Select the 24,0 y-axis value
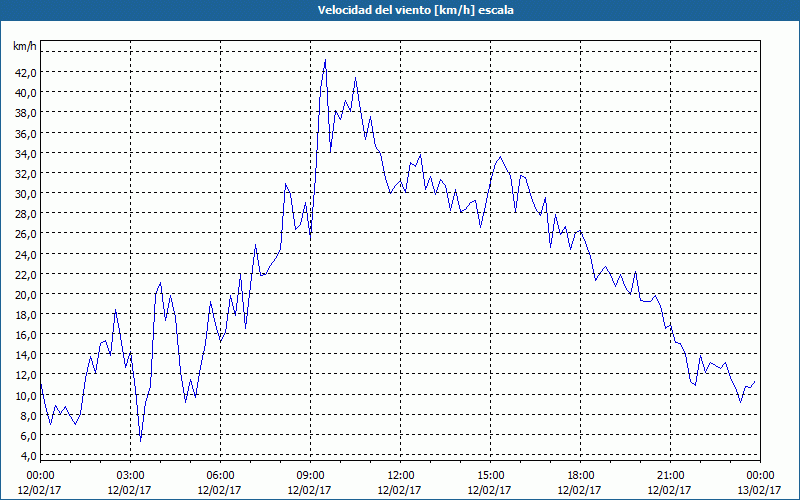 tap(26, 254)
